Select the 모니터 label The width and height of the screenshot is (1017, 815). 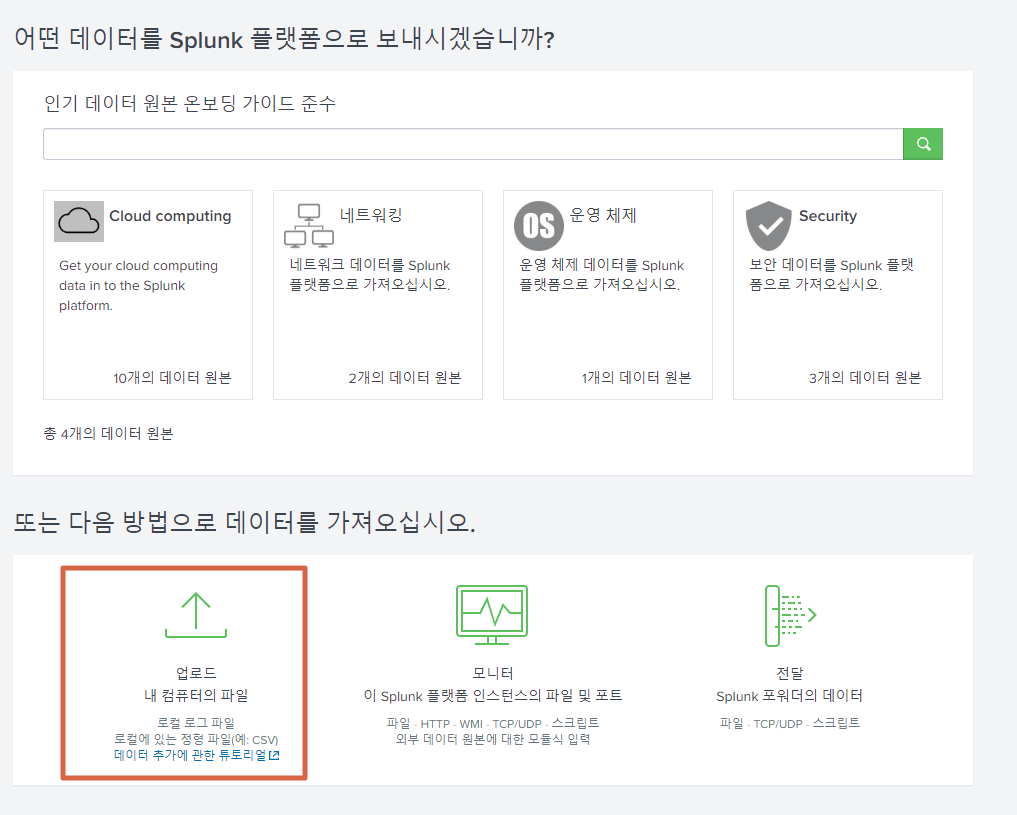coord(493,673)
